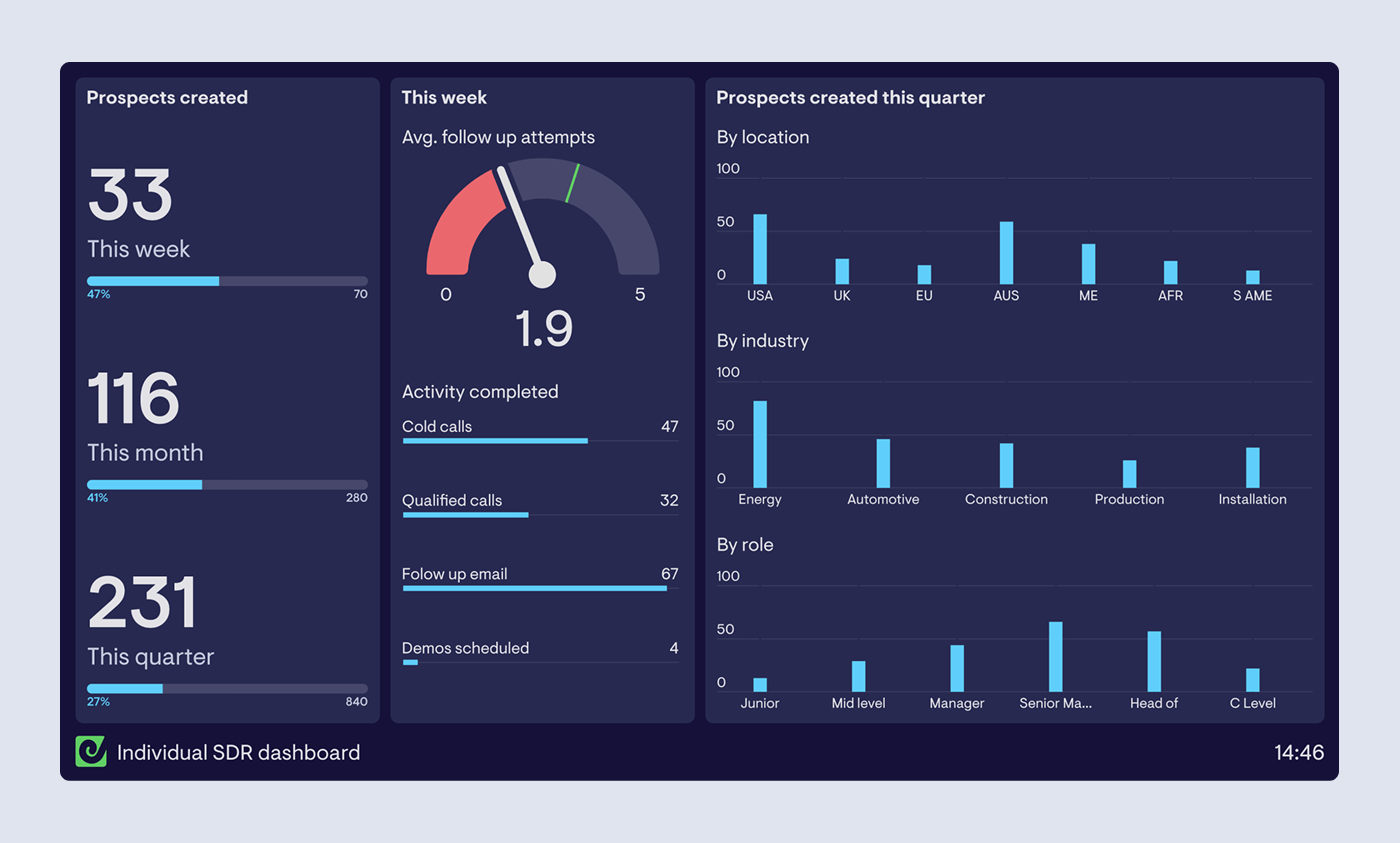The height and width of the screenshot is (843, 1400).
Task: Click the Folow up email label
Action: pos(455,574)
